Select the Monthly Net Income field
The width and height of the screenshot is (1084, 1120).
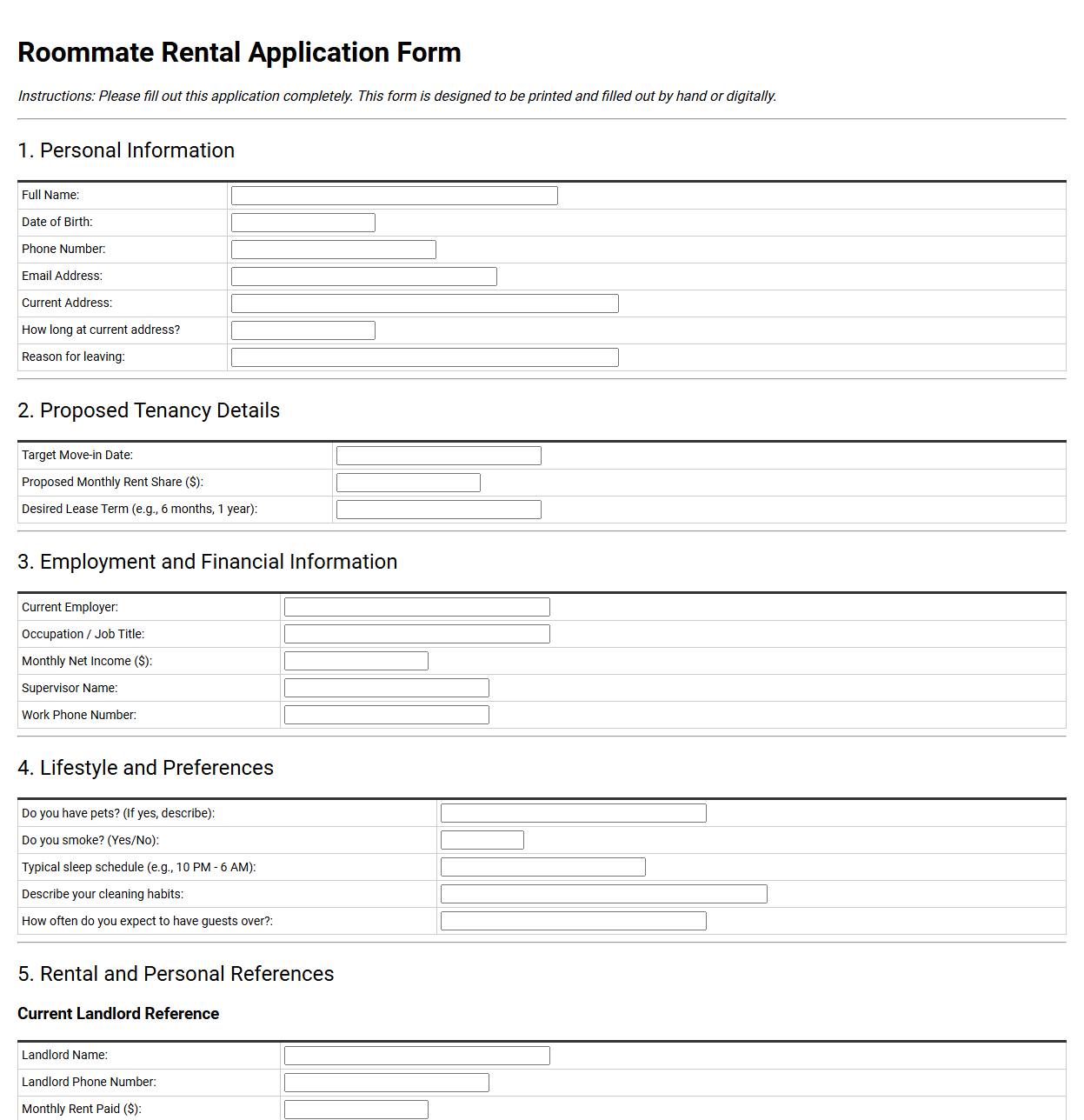[x=356, y=661]
